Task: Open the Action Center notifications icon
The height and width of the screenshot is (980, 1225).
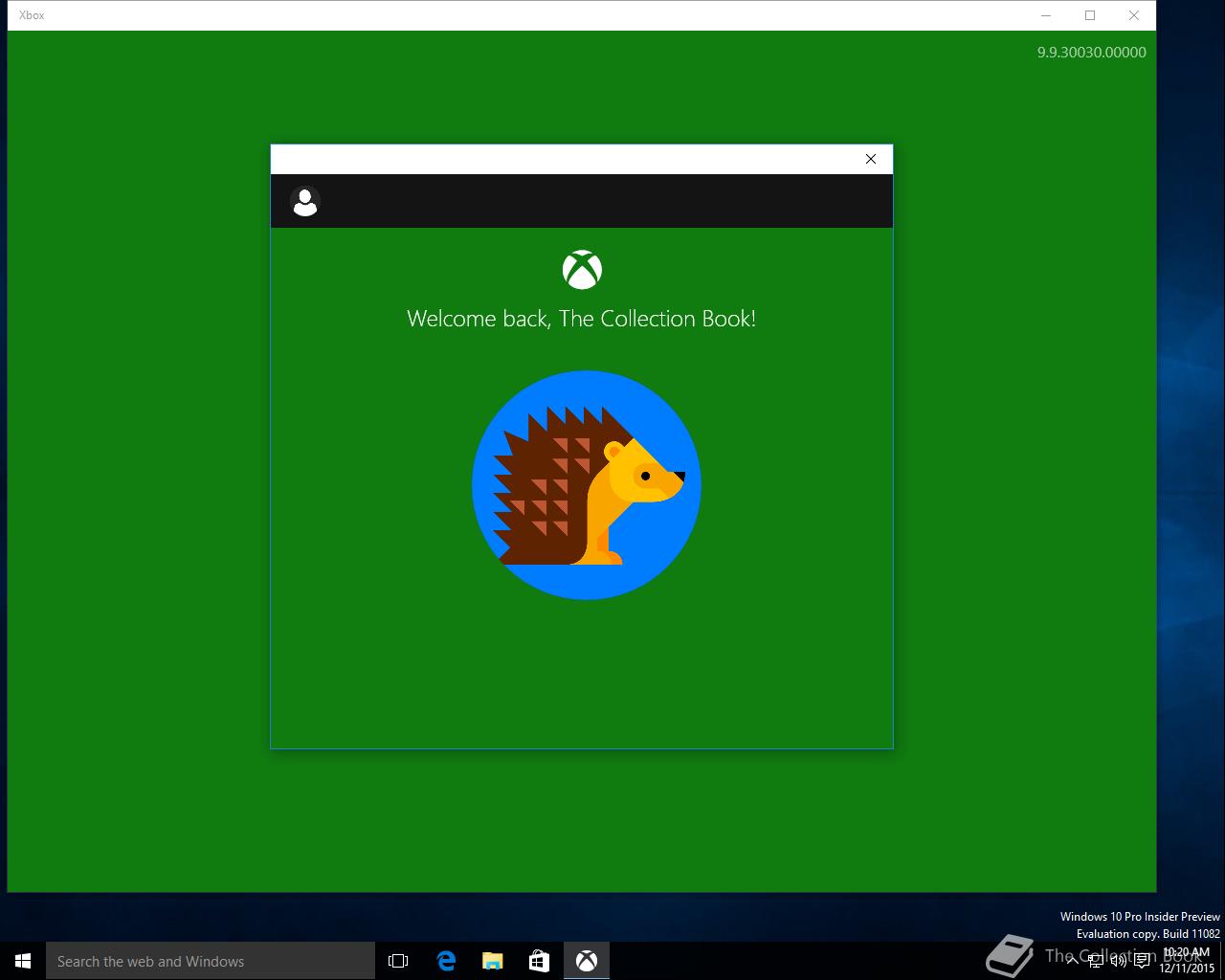Action: tap(1142, 961)
